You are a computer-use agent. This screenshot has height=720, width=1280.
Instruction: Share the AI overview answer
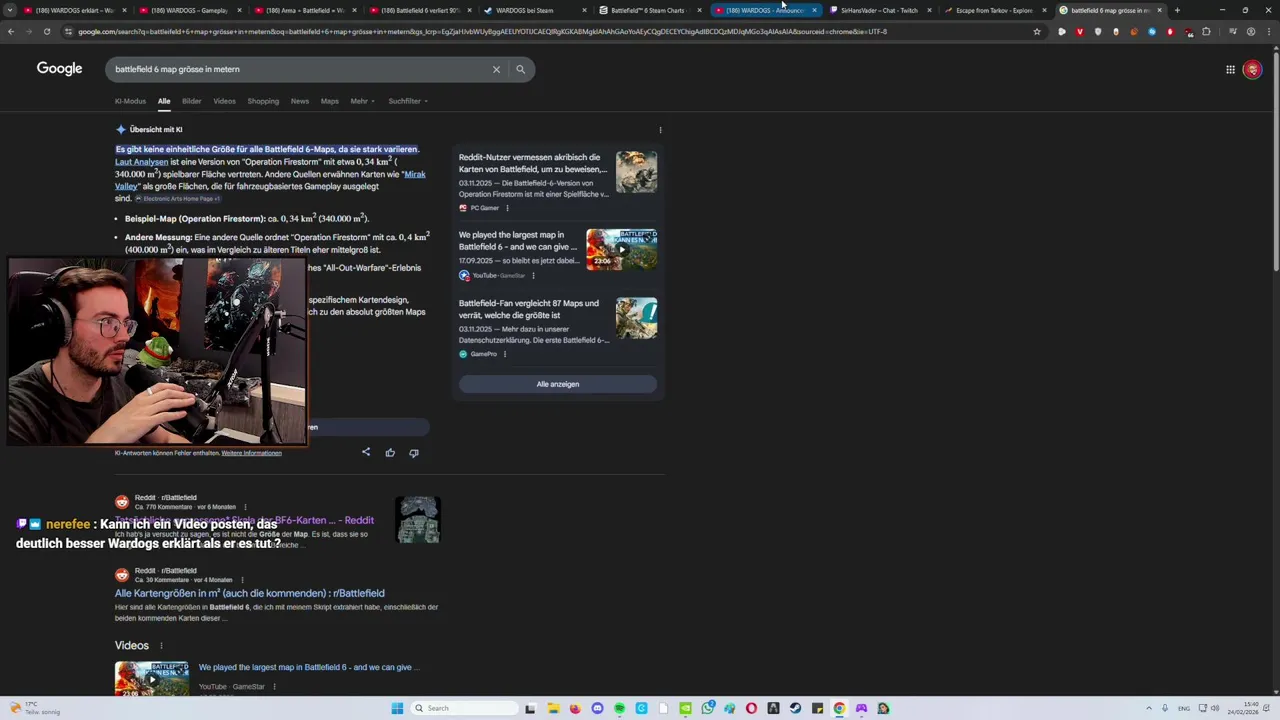coord(366,452)
